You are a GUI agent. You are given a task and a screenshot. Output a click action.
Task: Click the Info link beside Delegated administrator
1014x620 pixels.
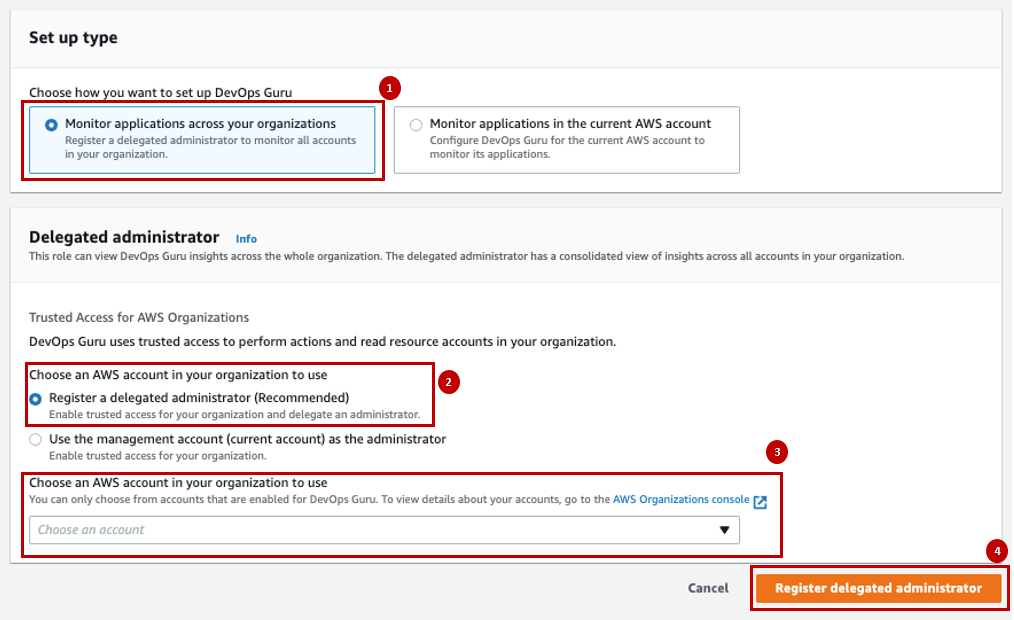[246, 239]
